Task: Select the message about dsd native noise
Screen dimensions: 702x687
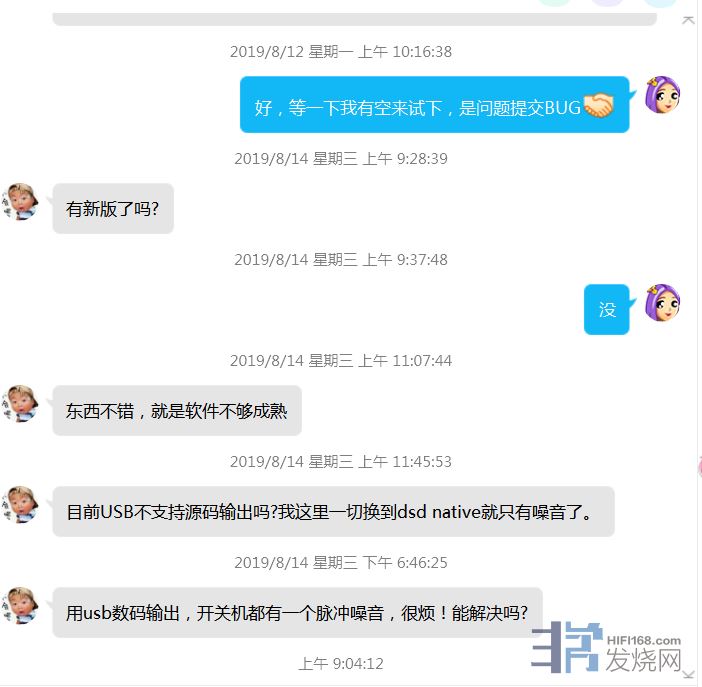Action: click(x=334, y=512)
